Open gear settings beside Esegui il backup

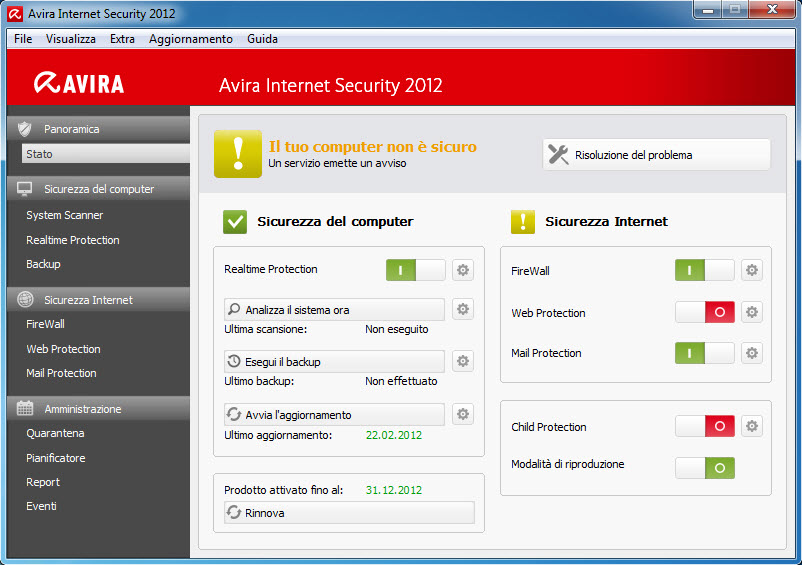pos(463,361)
